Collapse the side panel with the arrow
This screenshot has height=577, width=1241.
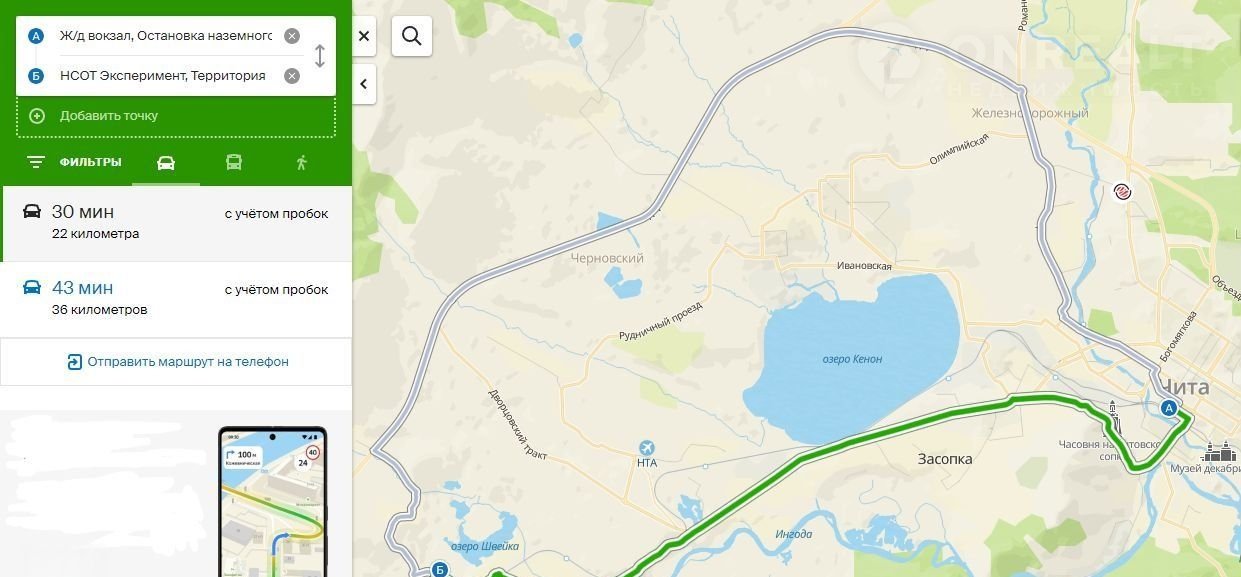coord(364,85)
